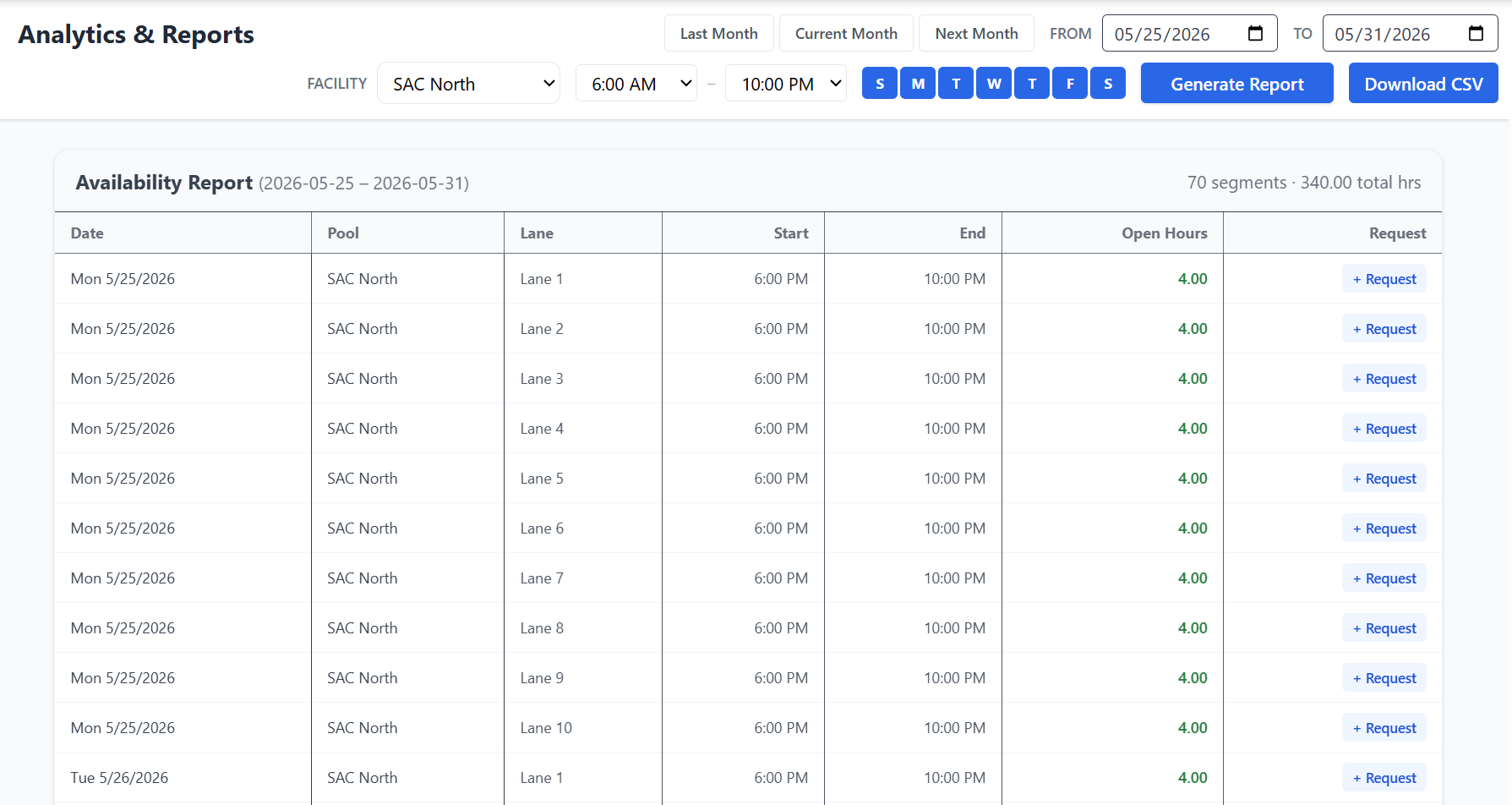Click the FACILITY label
The width and height of the screenshot is (1512, 805).
coord(336,84)
